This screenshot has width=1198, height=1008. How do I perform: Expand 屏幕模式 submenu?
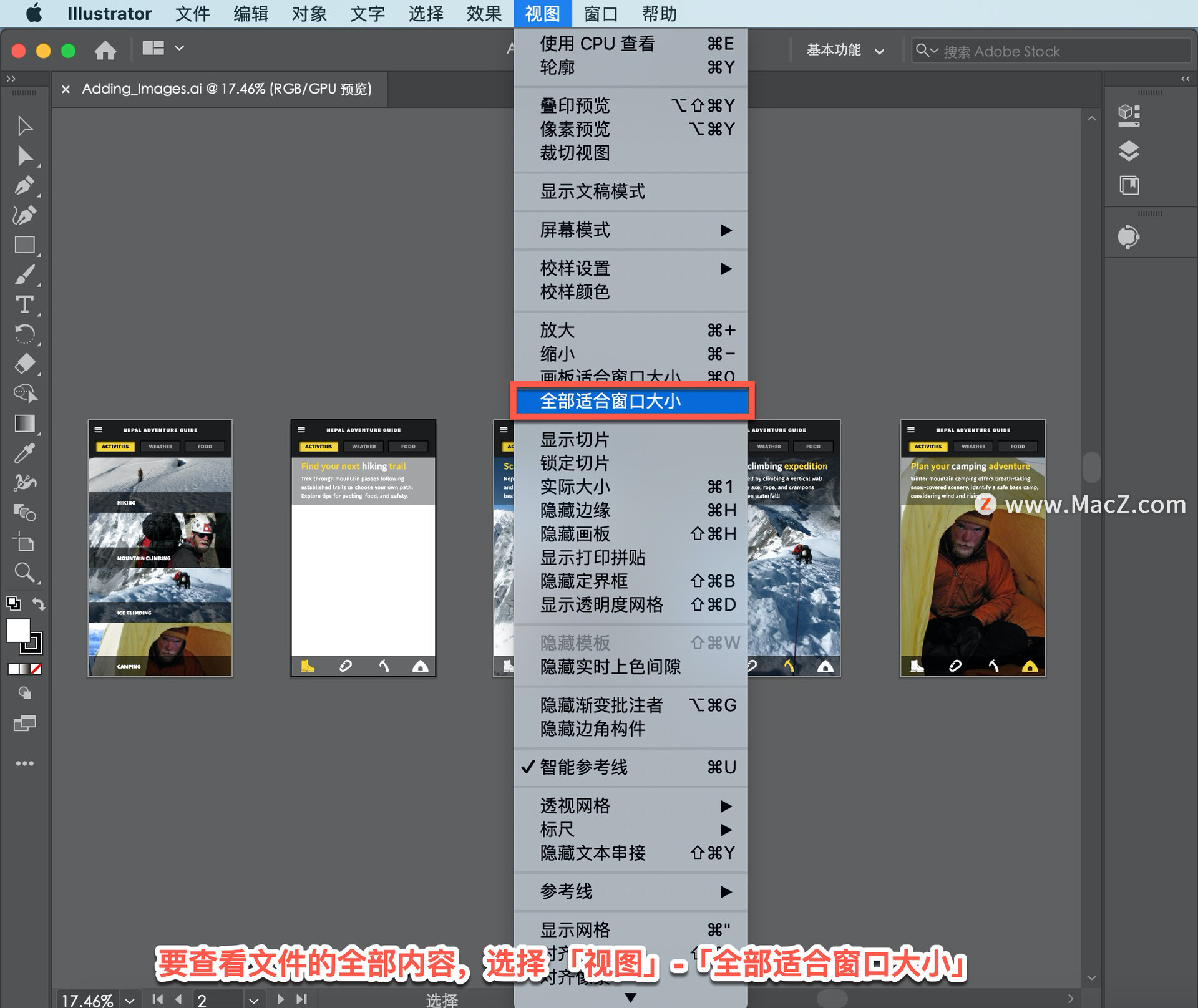click(630, 230)
